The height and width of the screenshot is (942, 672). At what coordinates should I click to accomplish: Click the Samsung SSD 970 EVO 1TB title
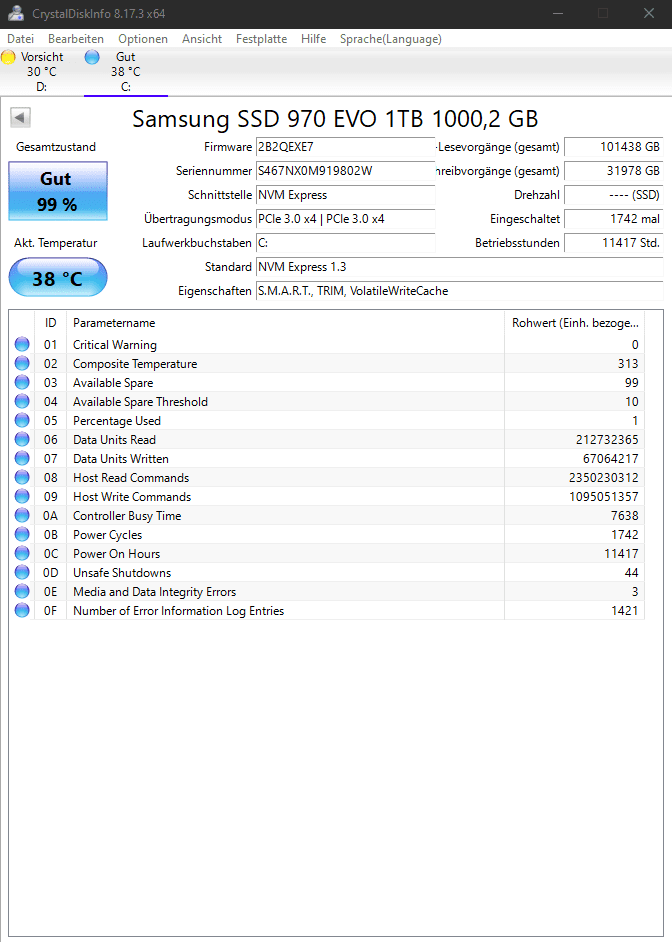coord(335,119)
